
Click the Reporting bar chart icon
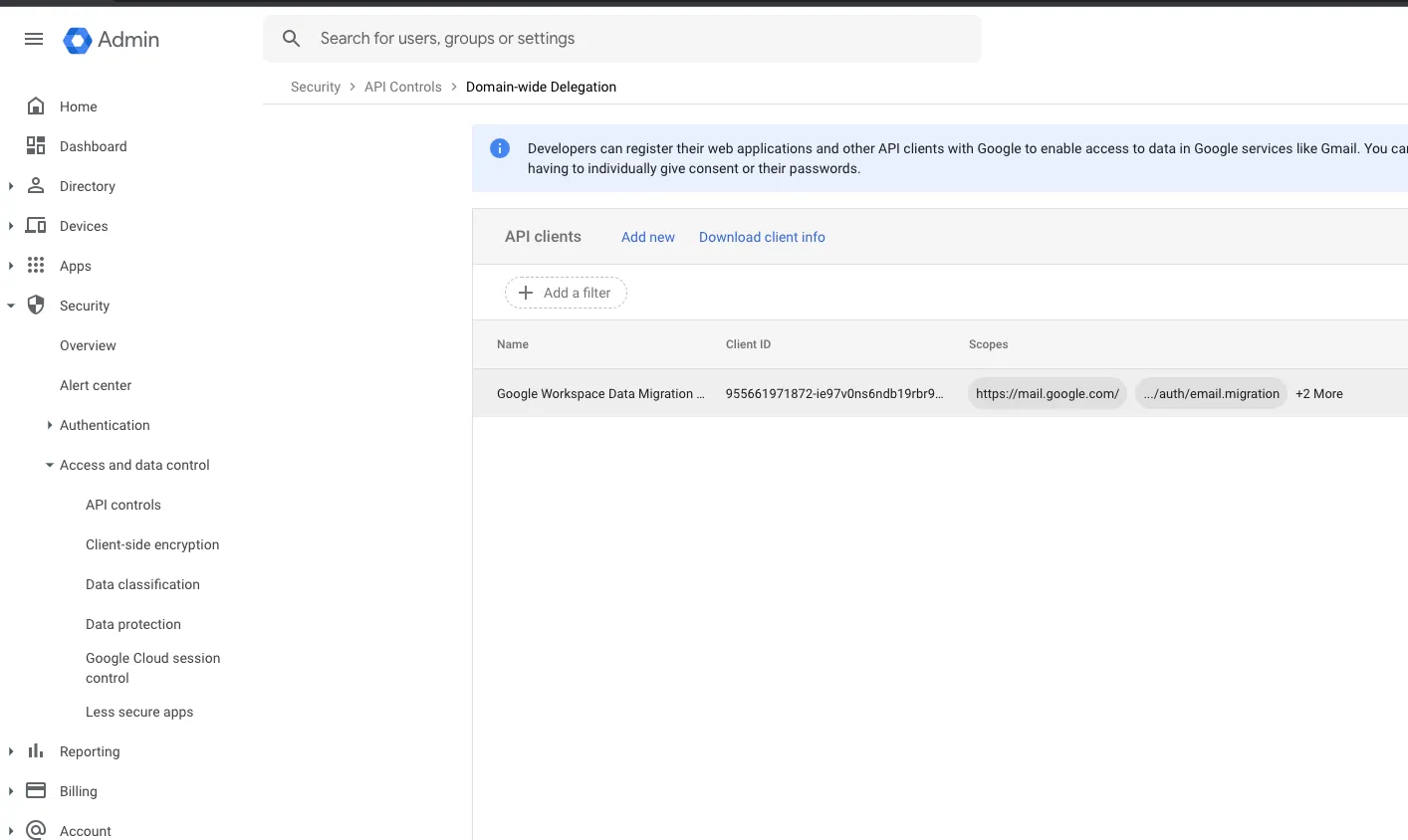point(36,750)
